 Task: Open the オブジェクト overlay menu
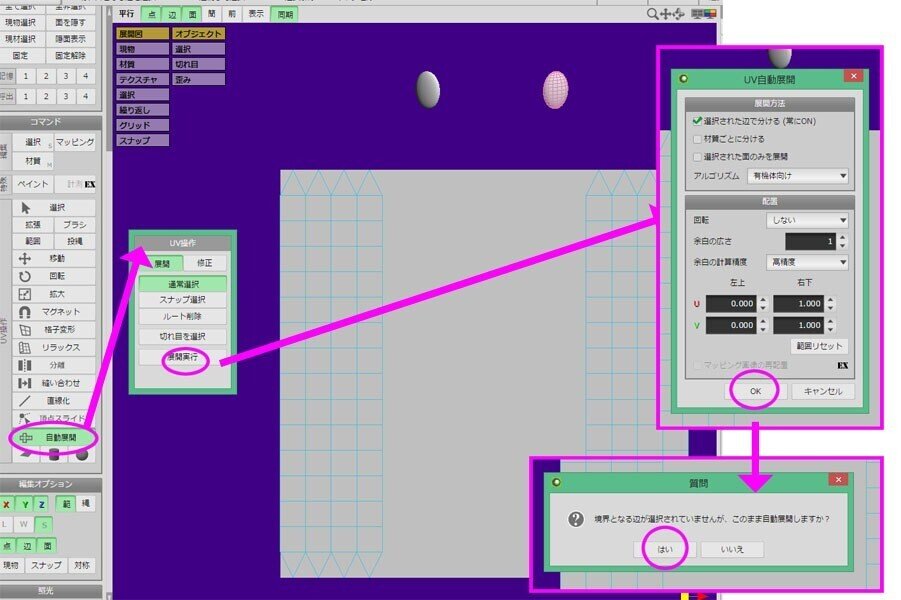click(x=199, y=34)
